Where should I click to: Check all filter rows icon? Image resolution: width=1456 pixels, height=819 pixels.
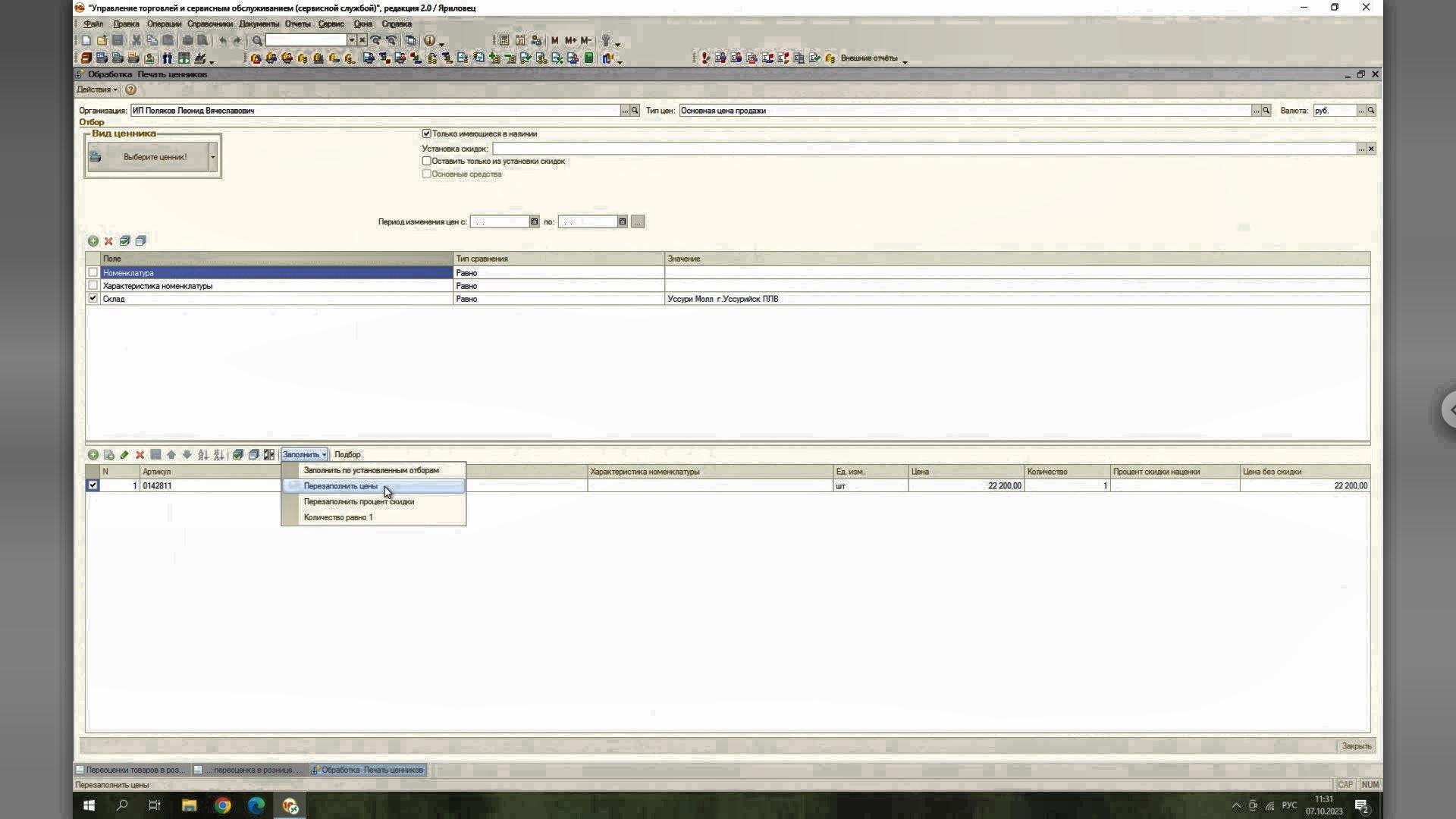124,241
